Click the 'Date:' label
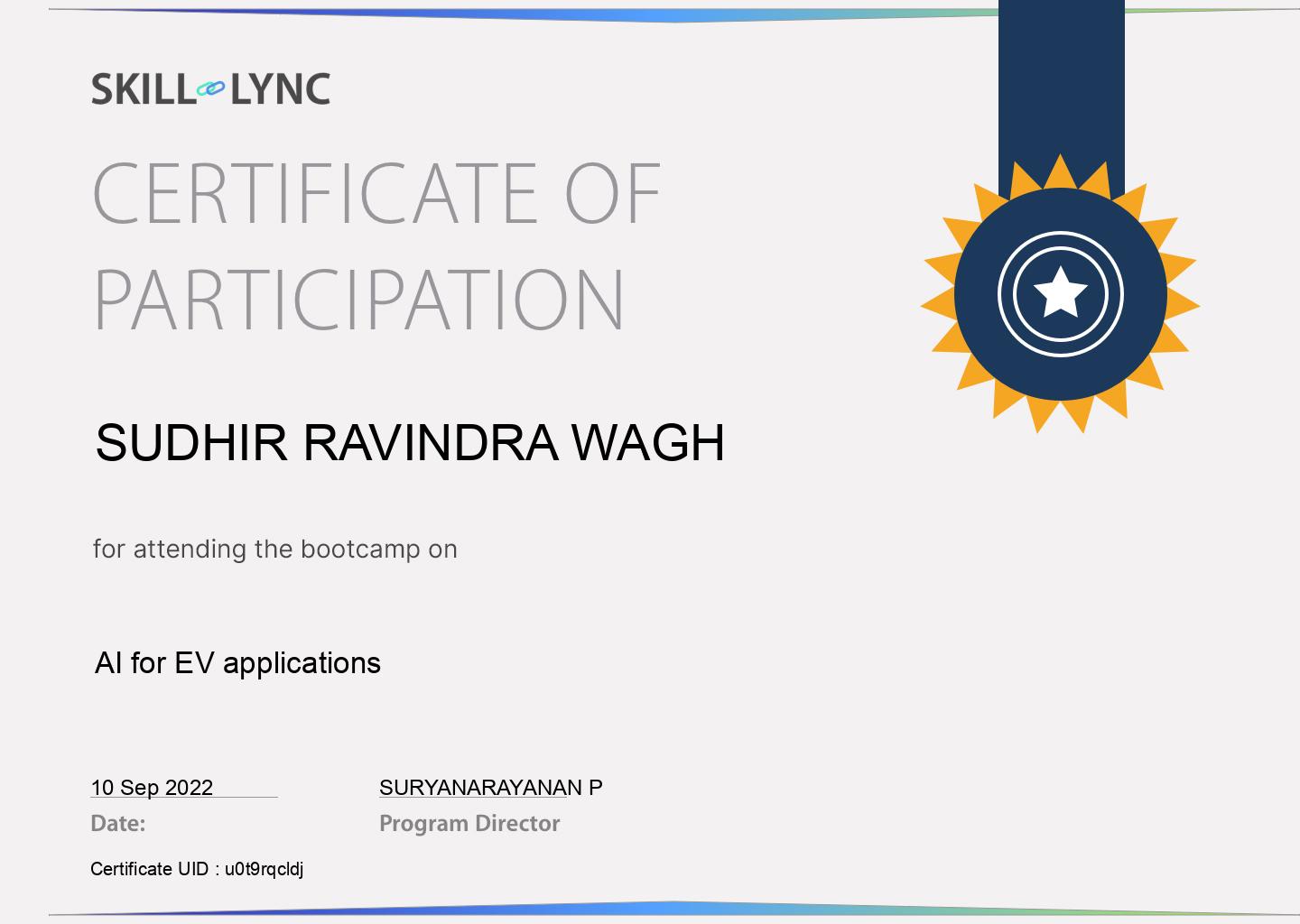 [x=117, y=823]
